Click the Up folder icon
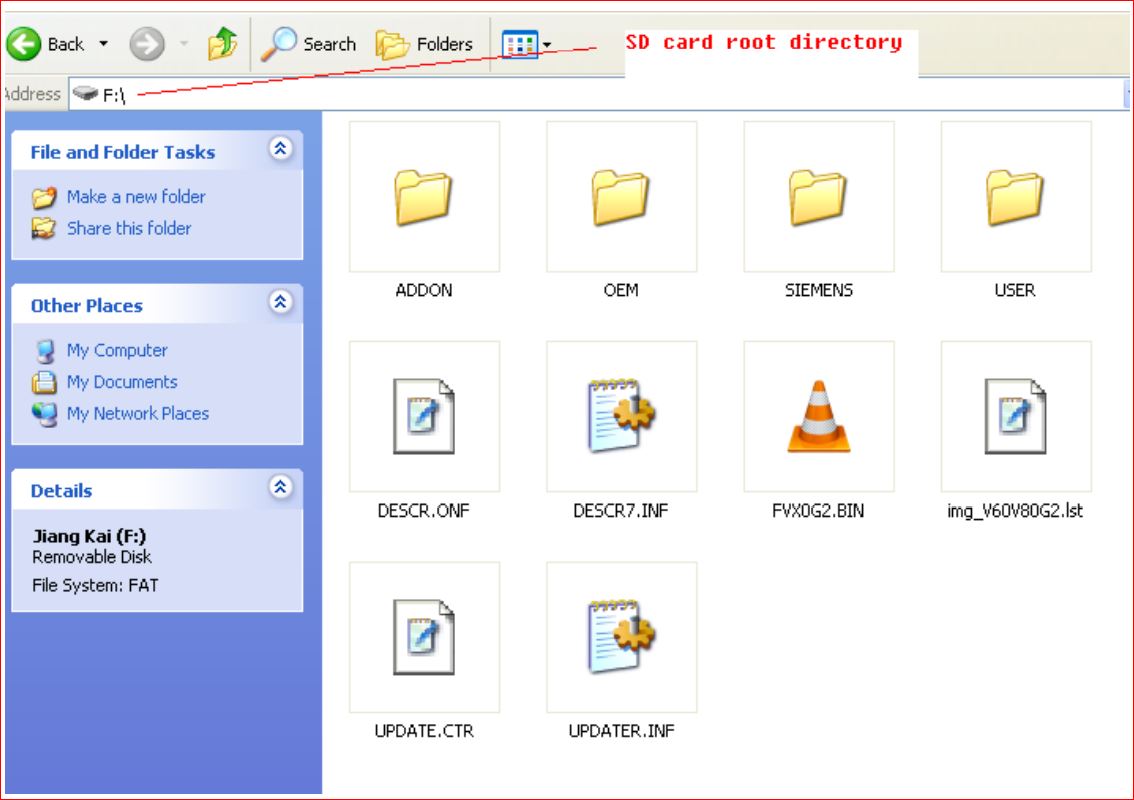Image resolution: width=1134 pixels, height=800 pixels. tap(220, 44)
